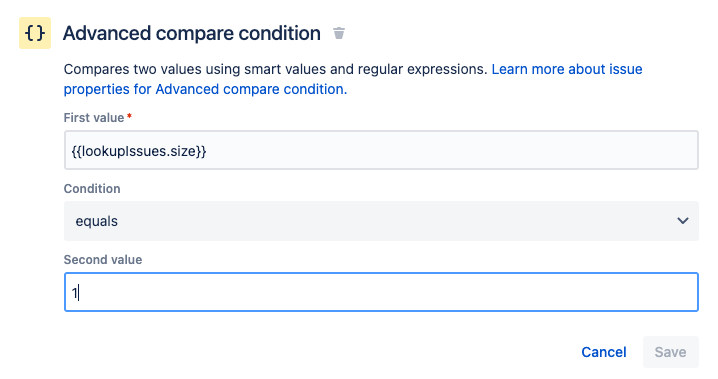Image resolution: width=718 pixels, height=379 pixels.
Task: Save the advanced compare condition
Action: click(x=670, y=352)
